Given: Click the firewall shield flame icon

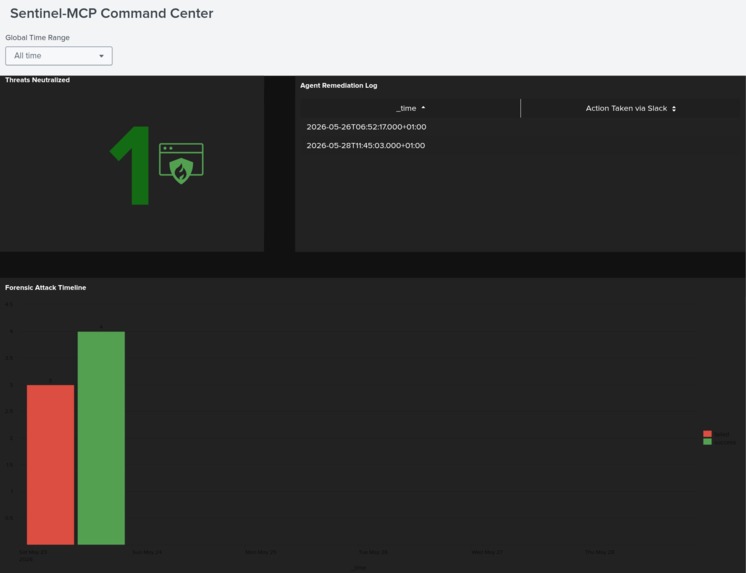Looking at the screenshot, I should (181, 163).
